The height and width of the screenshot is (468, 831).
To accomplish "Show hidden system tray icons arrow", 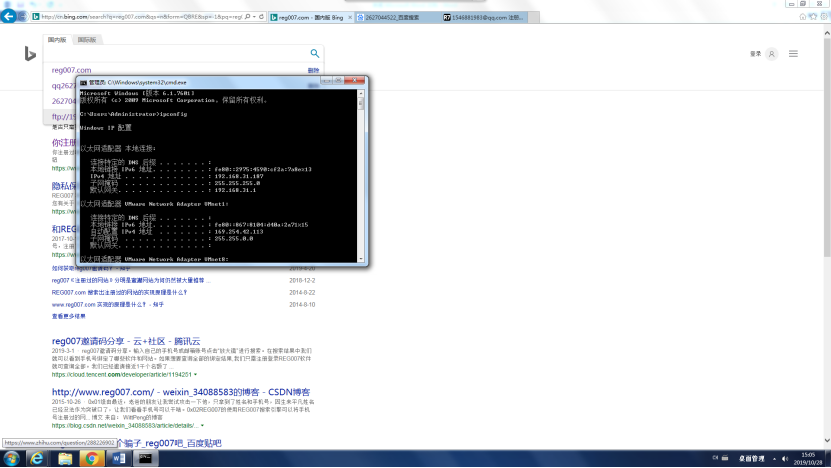I will tap(774, 459).
